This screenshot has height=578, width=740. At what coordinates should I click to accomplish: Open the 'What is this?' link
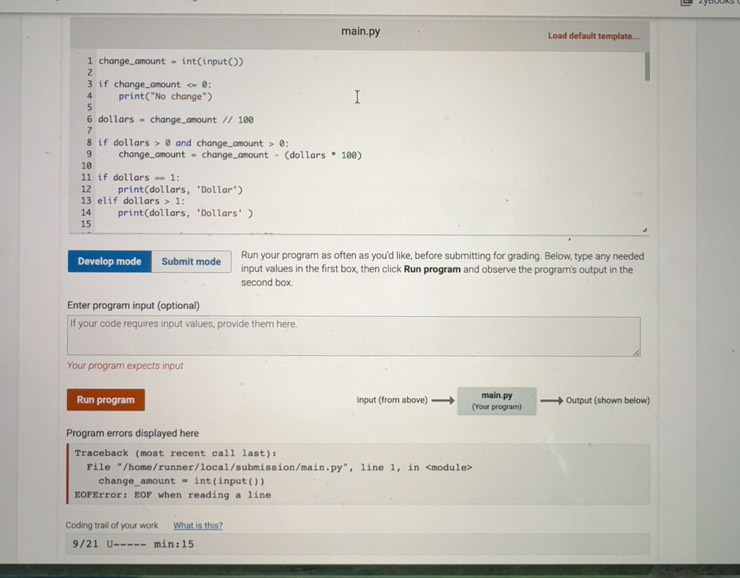[x=198, y=526]
